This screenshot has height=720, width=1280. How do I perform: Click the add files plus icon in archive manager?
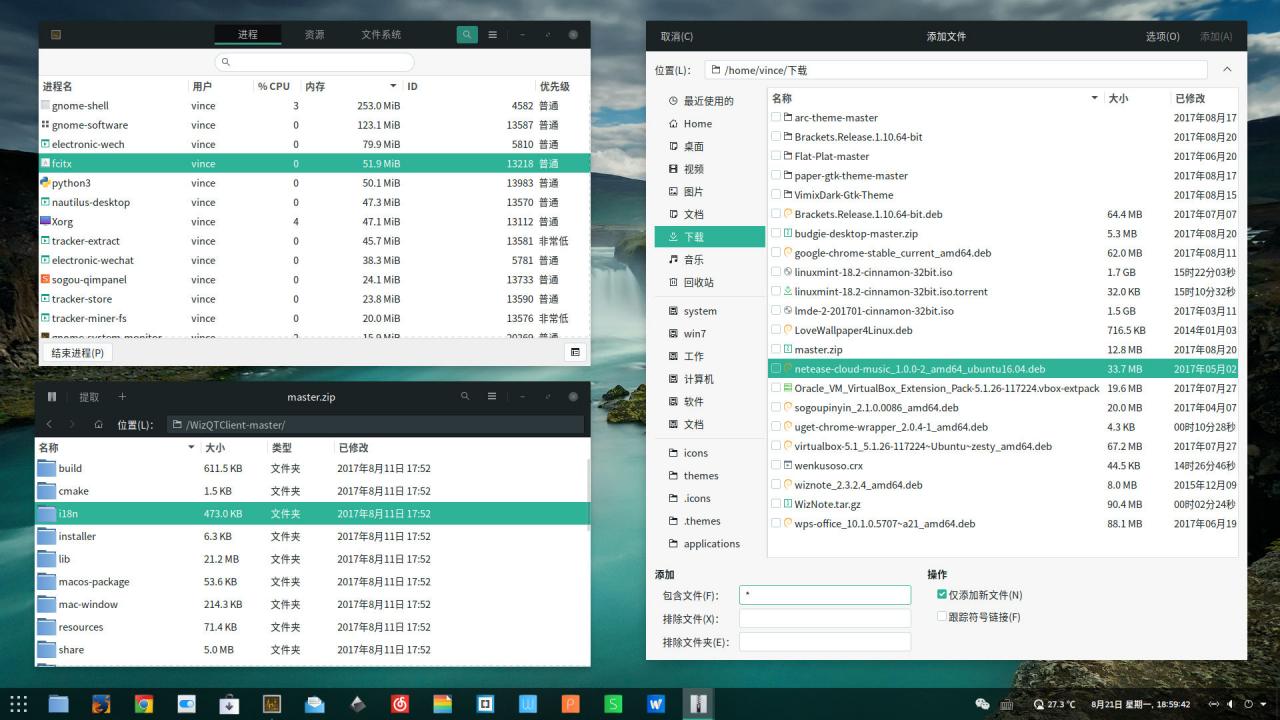[122, 397]
